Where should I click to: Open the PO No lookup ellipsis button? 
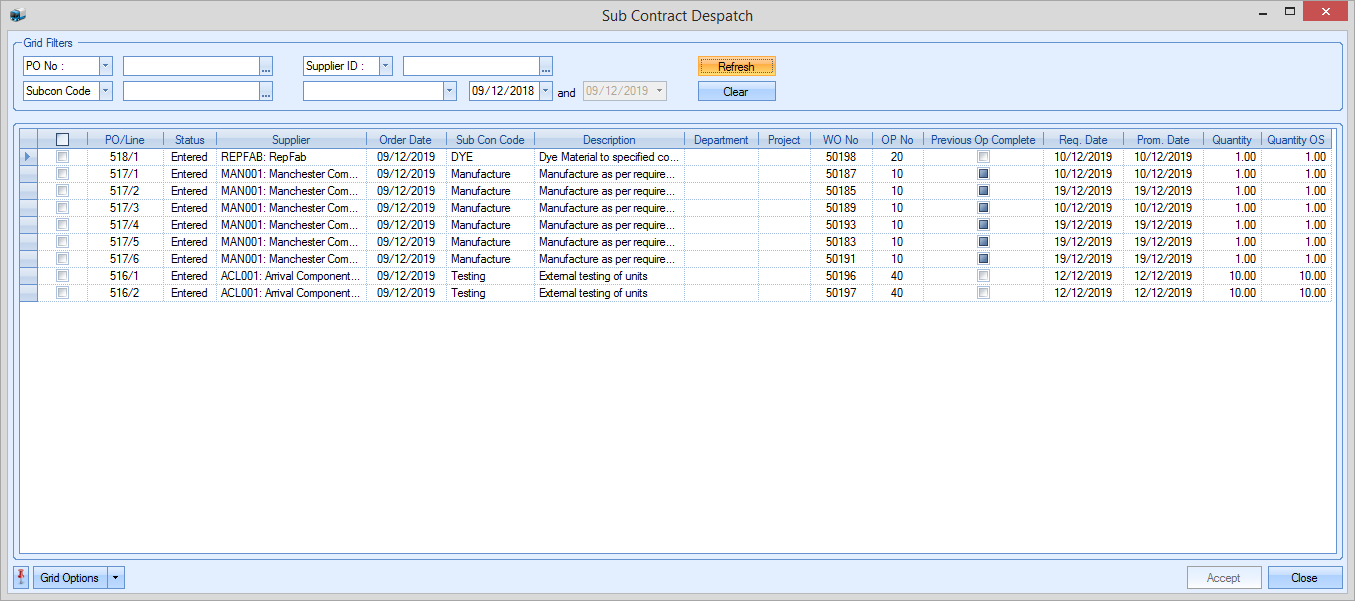(266, 67)
